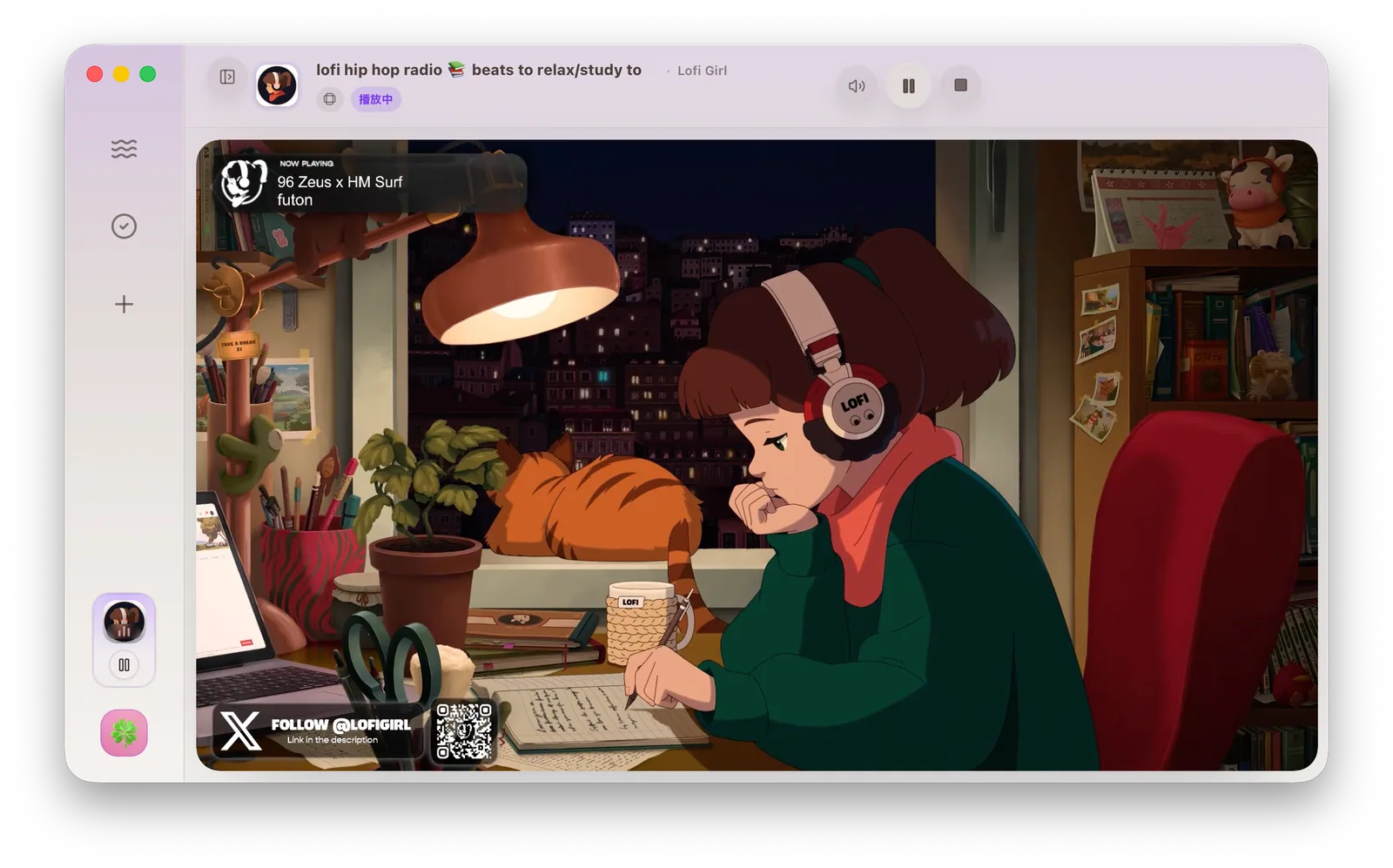Click the FOLLOW @LOFIGIRL banner in video

(317, 730)
